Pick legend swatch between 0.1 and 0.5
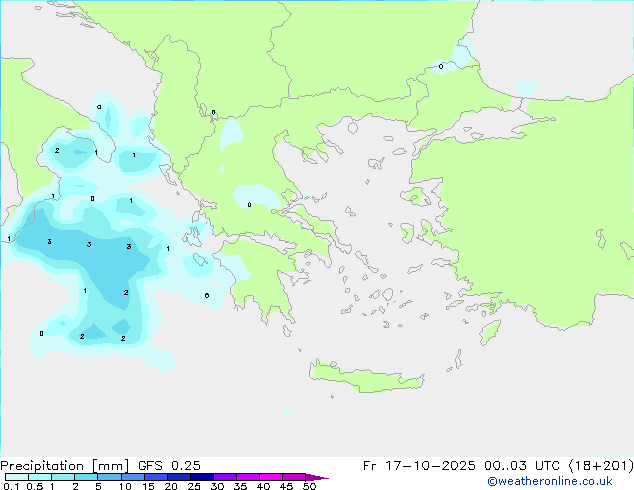 [17, 477]
